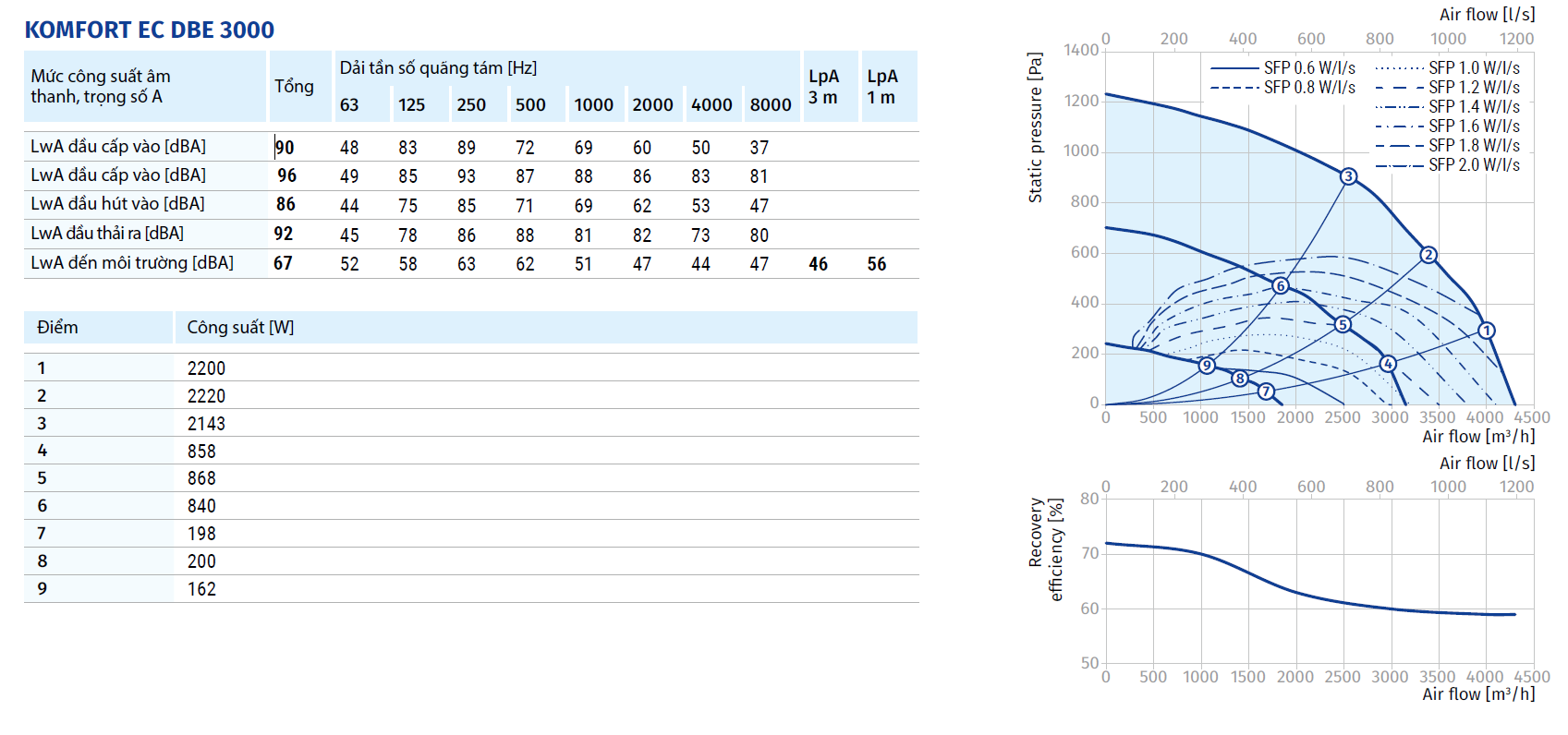This screenshot has width=1568, height=735.
Task: Click the "Static pressure [Pa]" axis label
Action: (1036, 127)
